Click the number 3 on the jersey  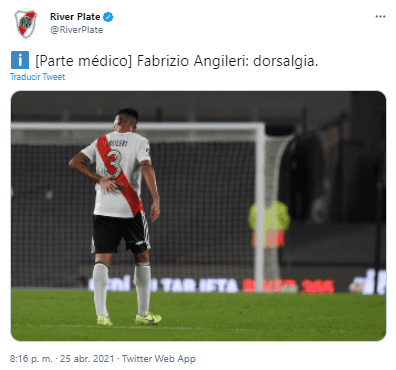pos(114,164)
